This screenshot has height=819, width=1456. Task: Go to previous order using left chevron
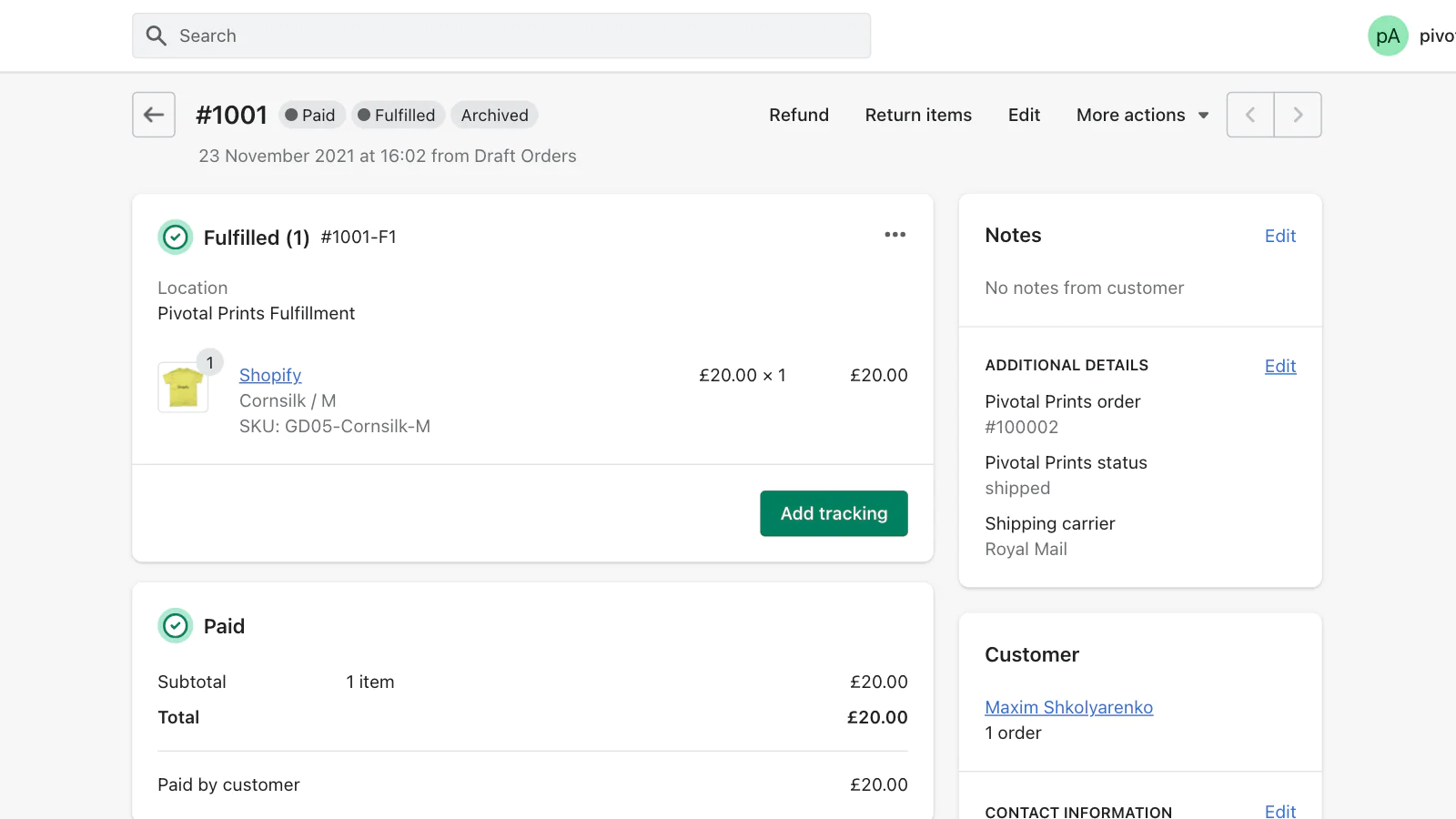click(x=1250, y=115)
